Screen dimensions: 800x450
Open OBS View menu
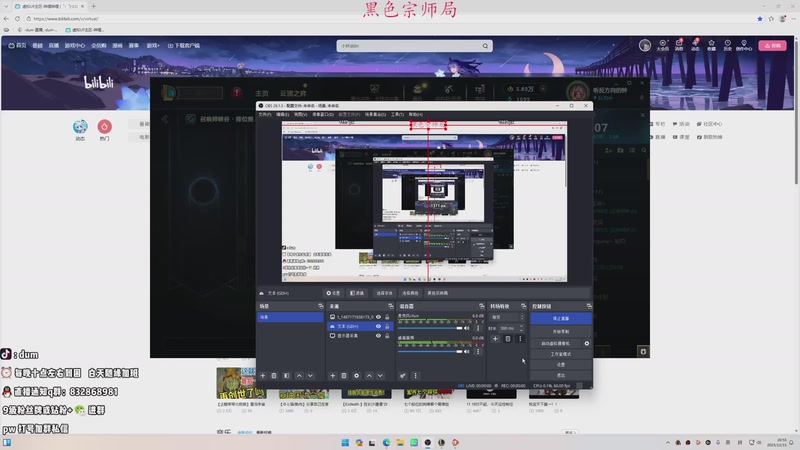pos(301,114)
